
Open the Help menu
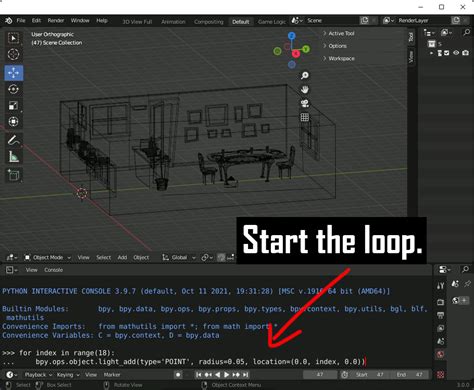coord(102,20)
